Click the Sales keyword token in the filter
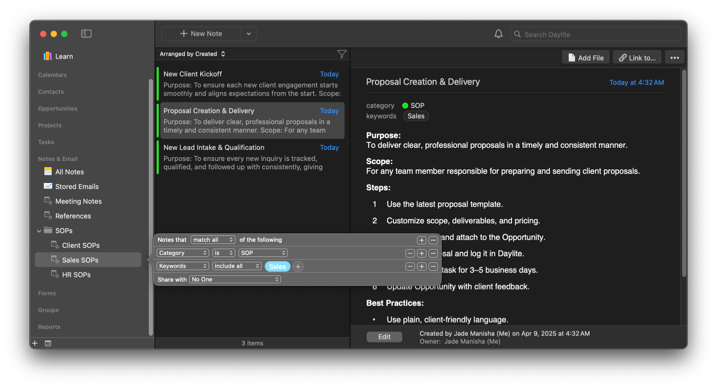 278,266
